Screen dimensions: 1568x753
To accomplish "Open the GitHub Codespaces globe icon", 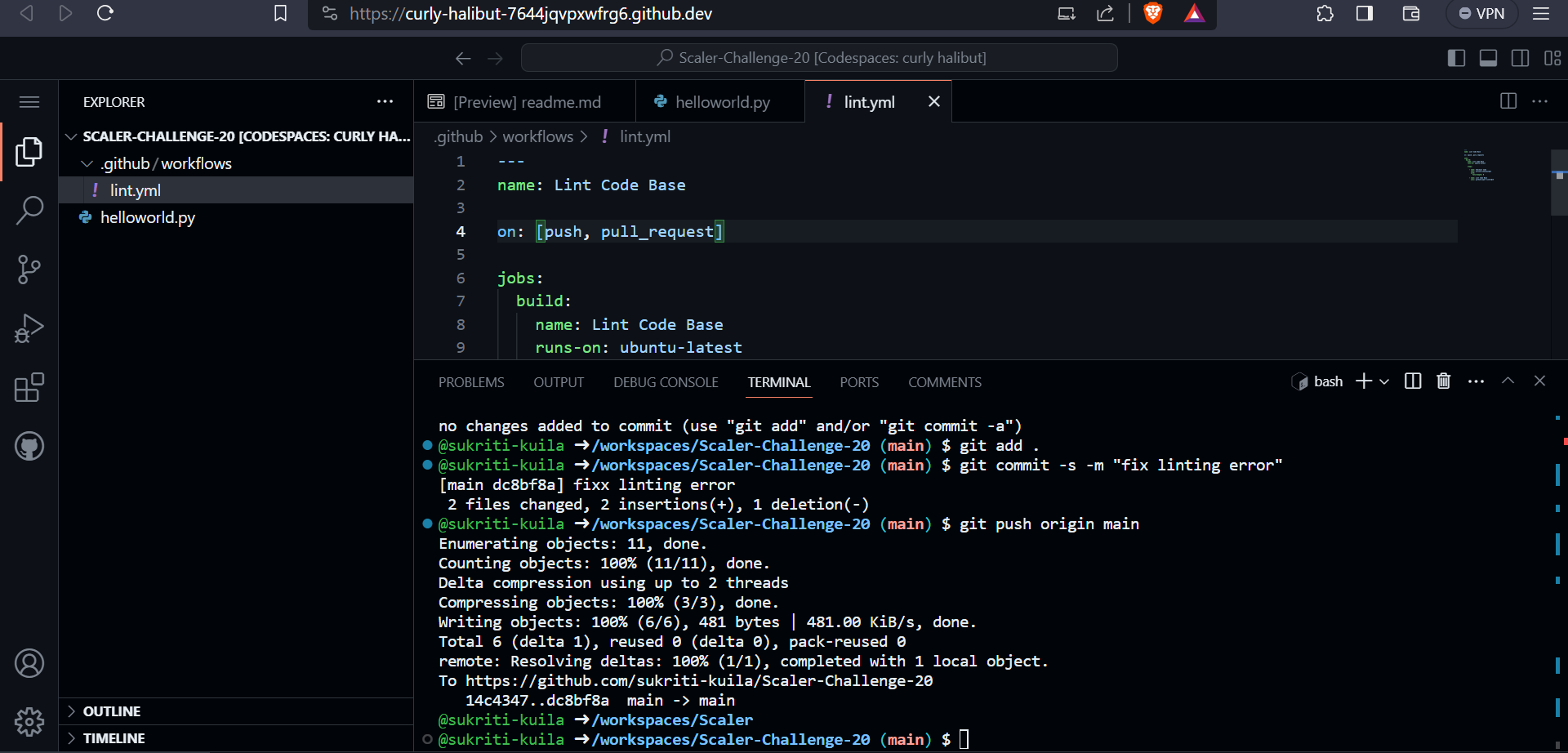I will coord(29,446).
